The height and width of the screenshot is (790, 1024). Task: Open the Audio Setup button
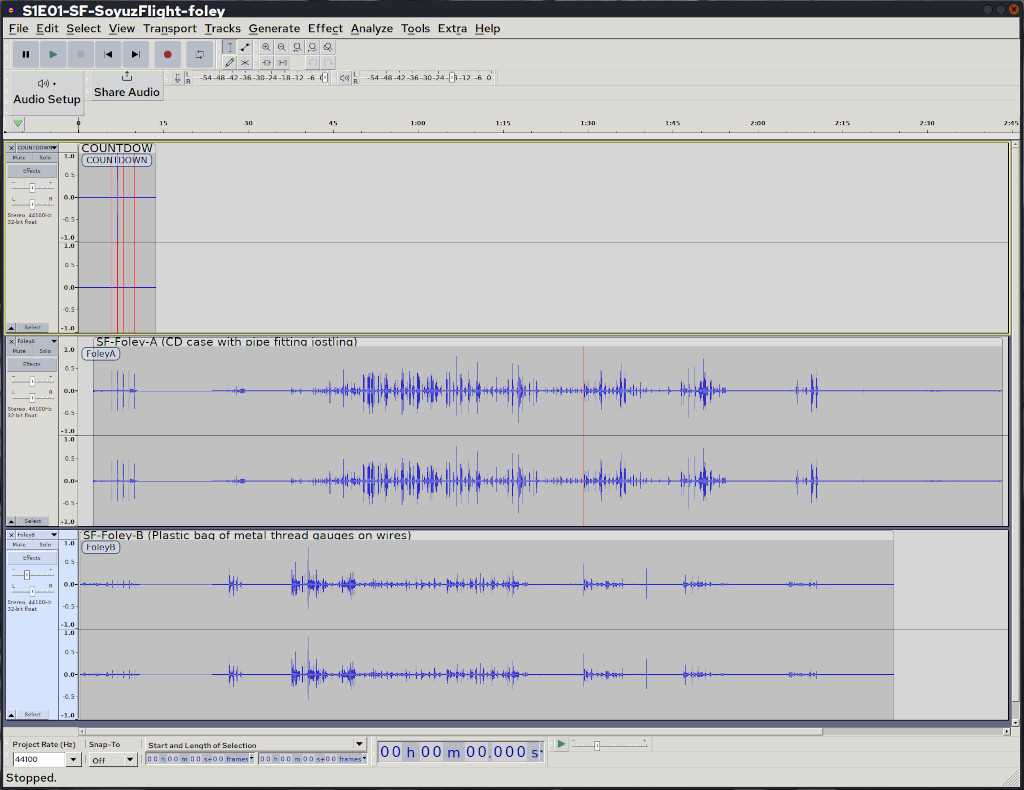tap(46, 91)
